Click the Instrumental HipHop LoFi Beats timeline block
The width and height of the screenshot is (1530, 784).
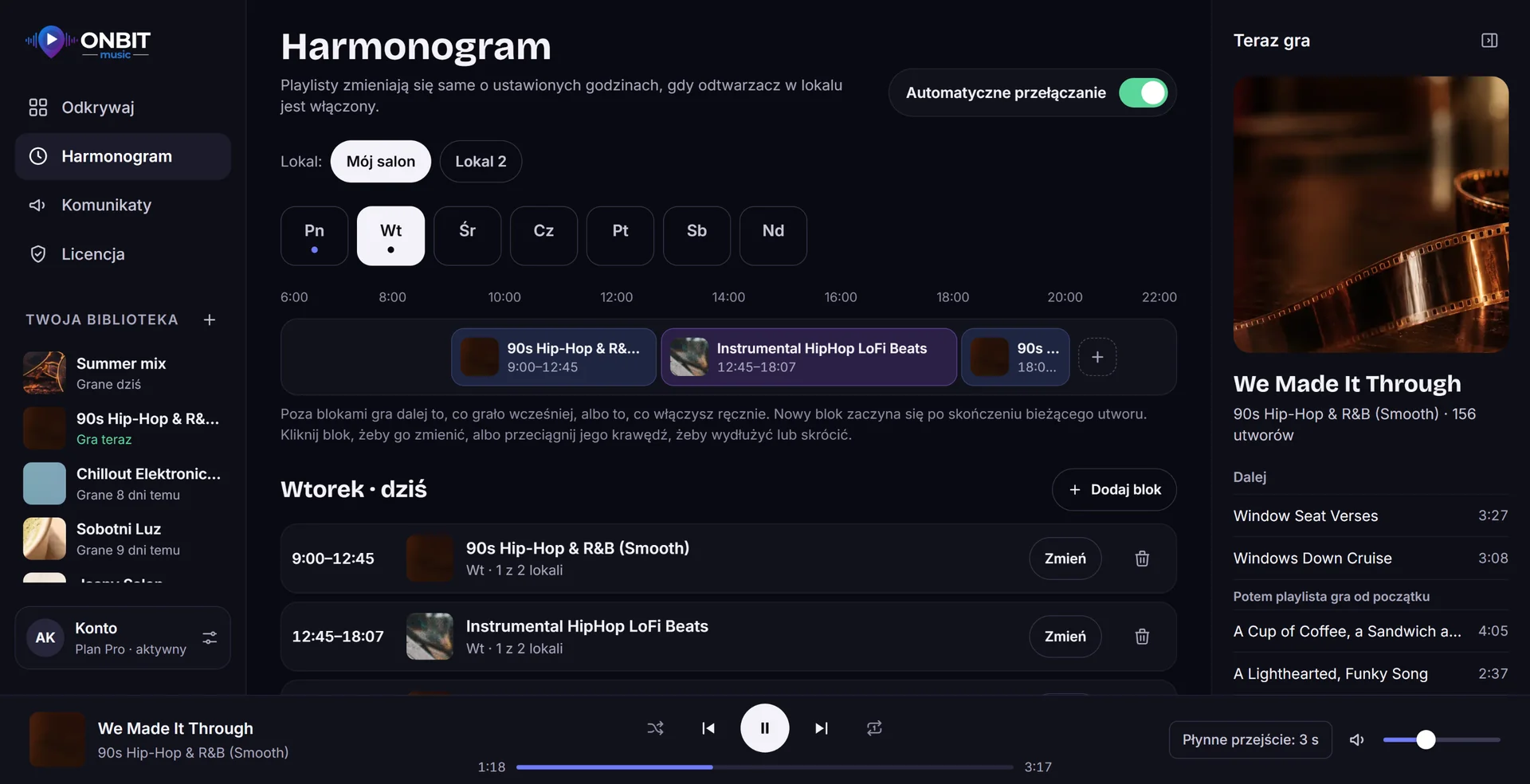(x=809, y=357)
